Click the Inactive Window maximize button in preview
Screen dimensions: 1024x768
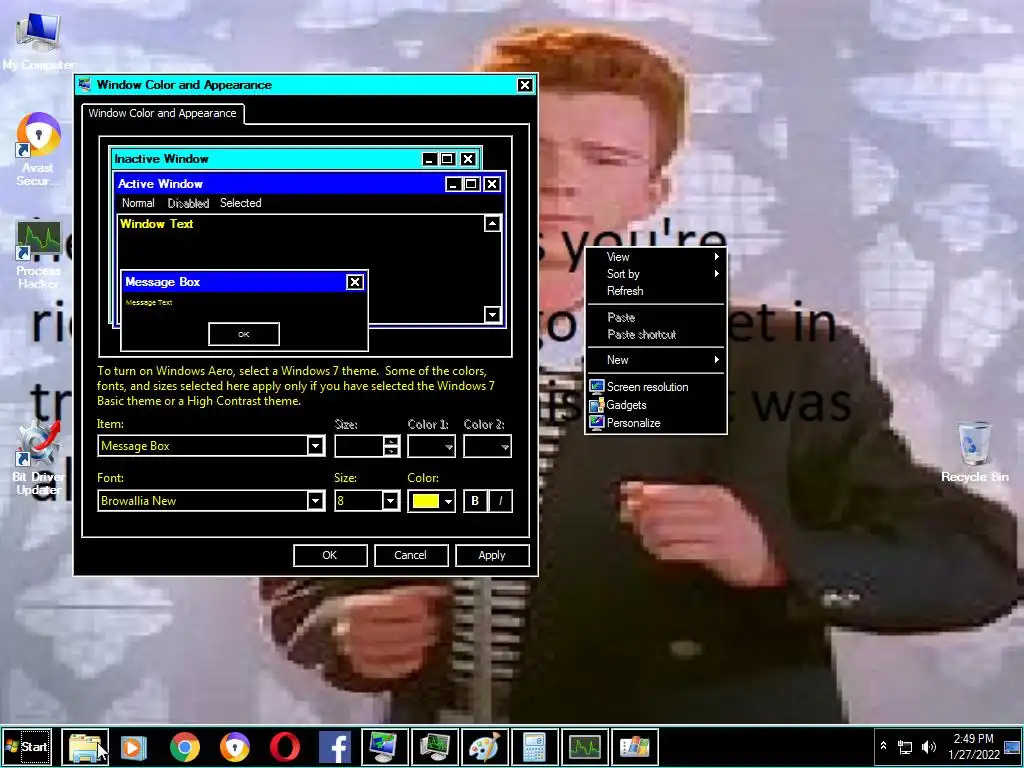pyautogui.click(x=447, y=159)
